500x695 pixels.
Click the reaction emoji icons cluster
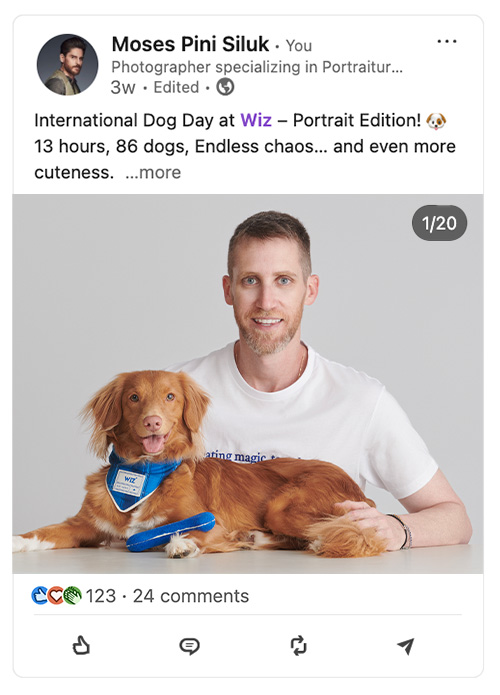(x=56, y=595)
